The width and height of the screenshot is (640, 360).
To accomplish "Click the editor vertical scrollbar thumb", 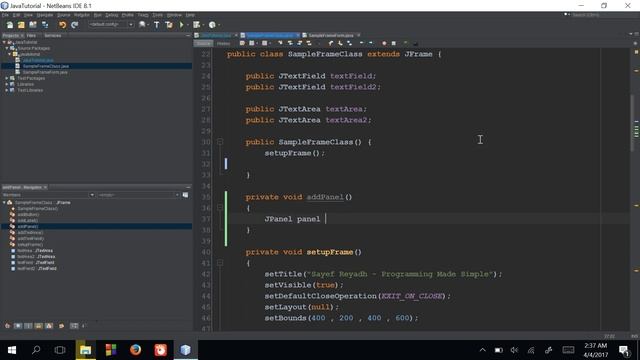I will point(632,123).
